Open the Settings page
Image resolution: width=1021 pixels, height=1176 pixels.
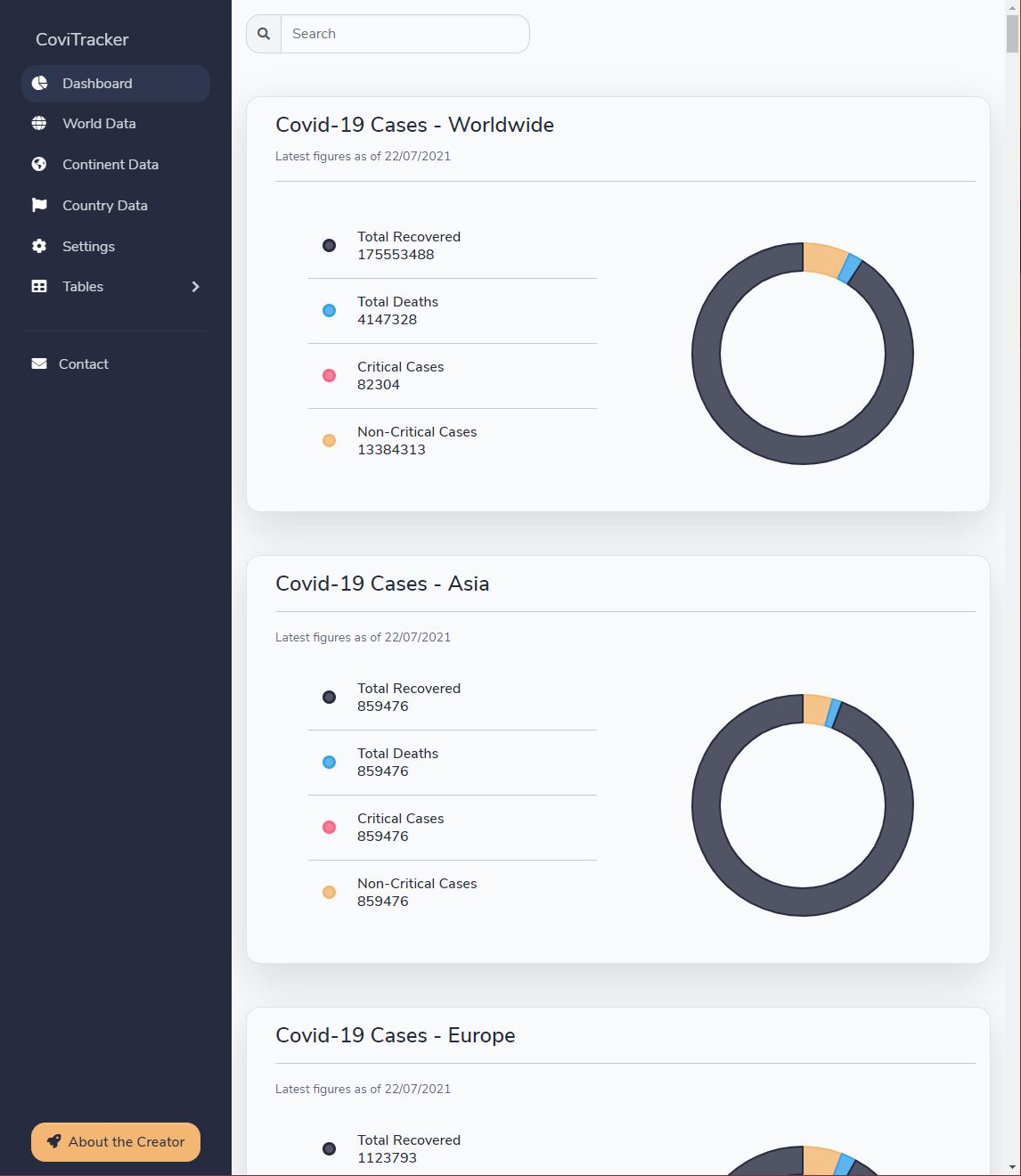click(x=116, y=246)
